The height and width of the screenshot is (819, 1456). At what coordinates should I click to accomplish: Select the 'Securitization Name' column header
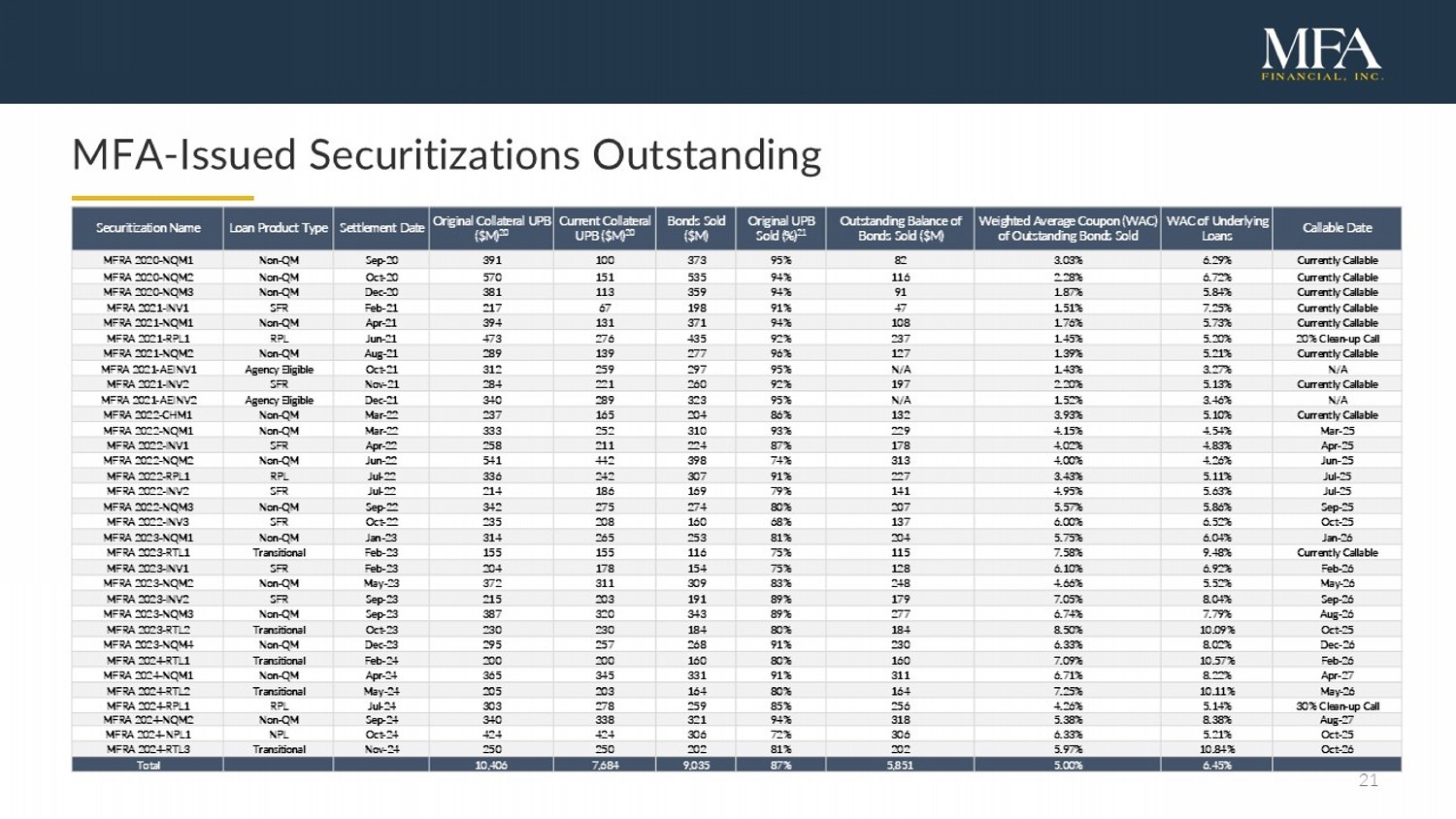[148, 228]
